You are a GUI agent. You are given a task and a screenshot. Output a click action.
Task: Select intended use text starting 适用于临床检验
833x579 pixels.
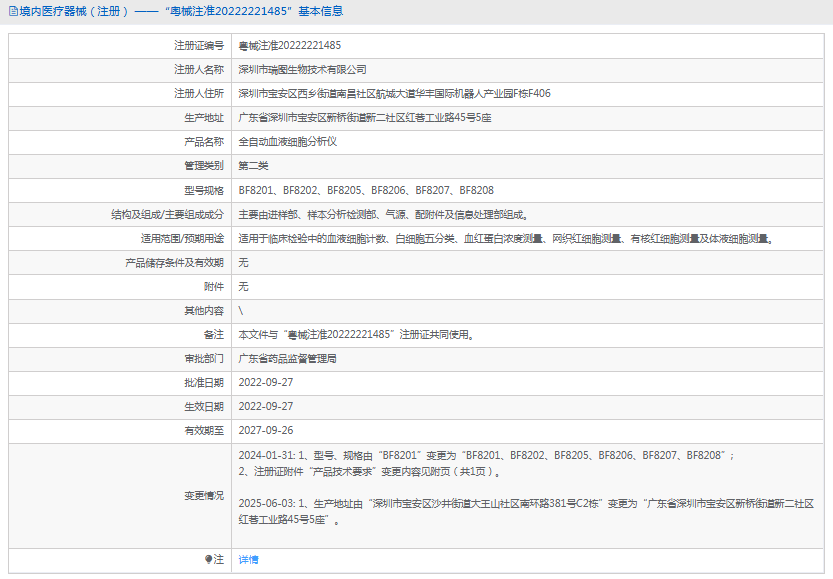point(506,239)
